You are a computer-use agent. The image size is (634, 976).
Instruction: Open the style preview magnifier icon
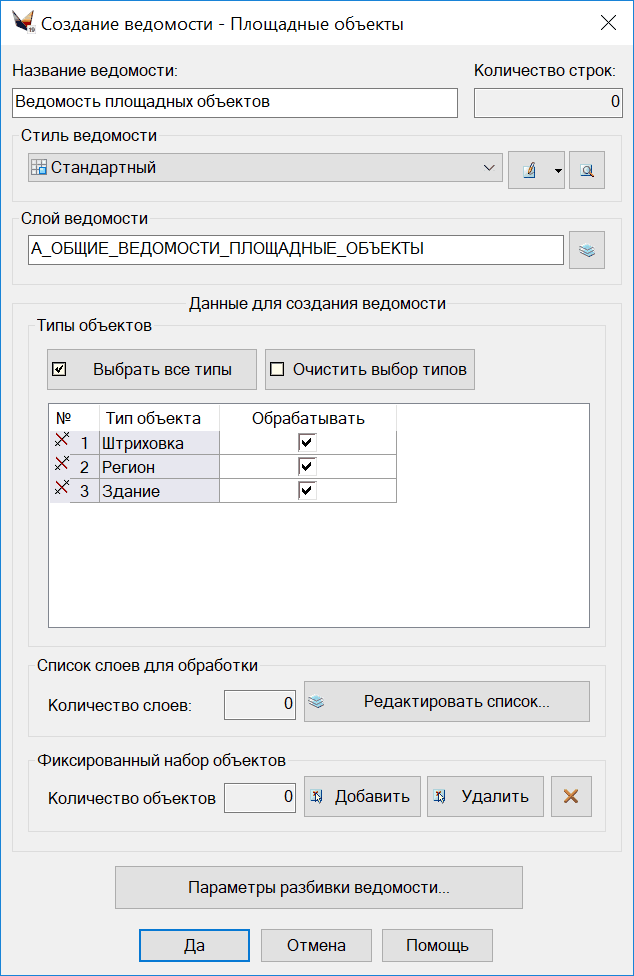587,170
